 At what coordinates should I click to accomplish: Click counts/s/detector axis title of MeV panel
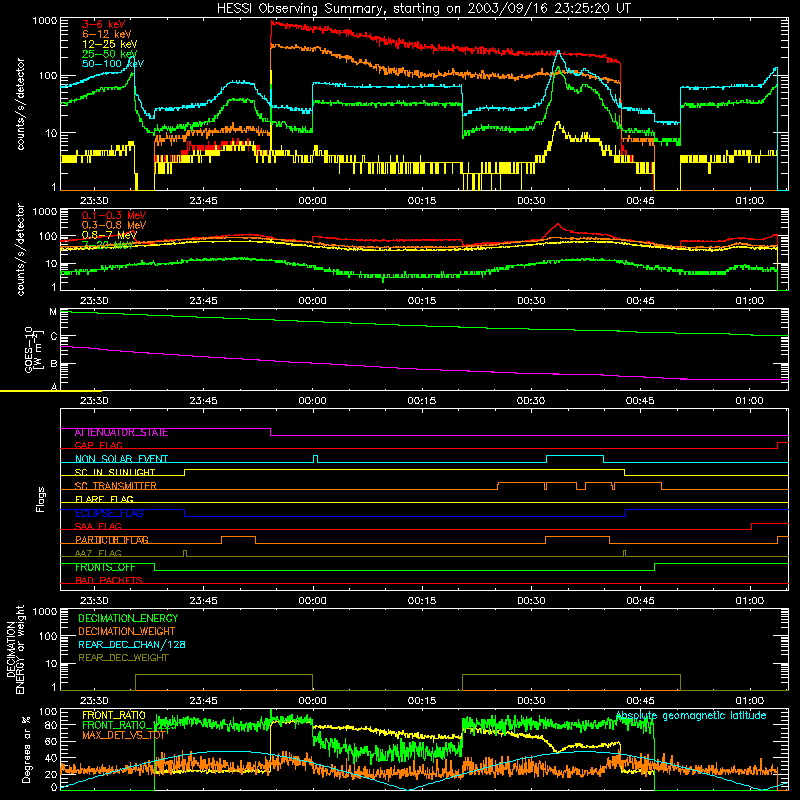20,249
